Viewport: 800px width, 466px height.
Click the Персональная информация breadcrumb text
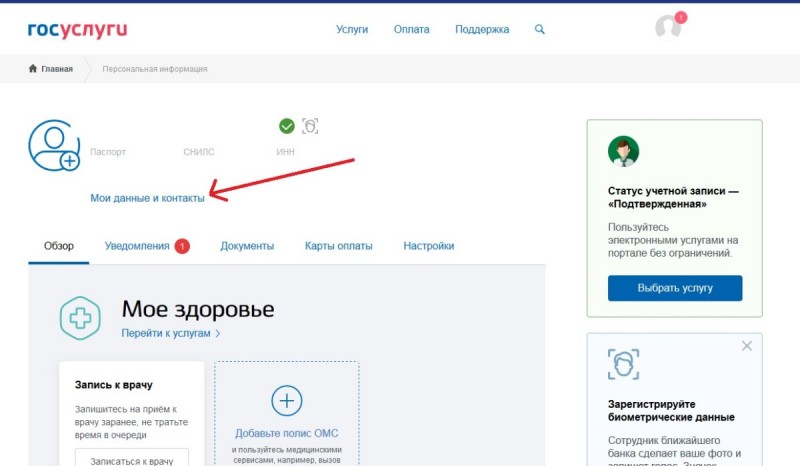pos(155,69)
